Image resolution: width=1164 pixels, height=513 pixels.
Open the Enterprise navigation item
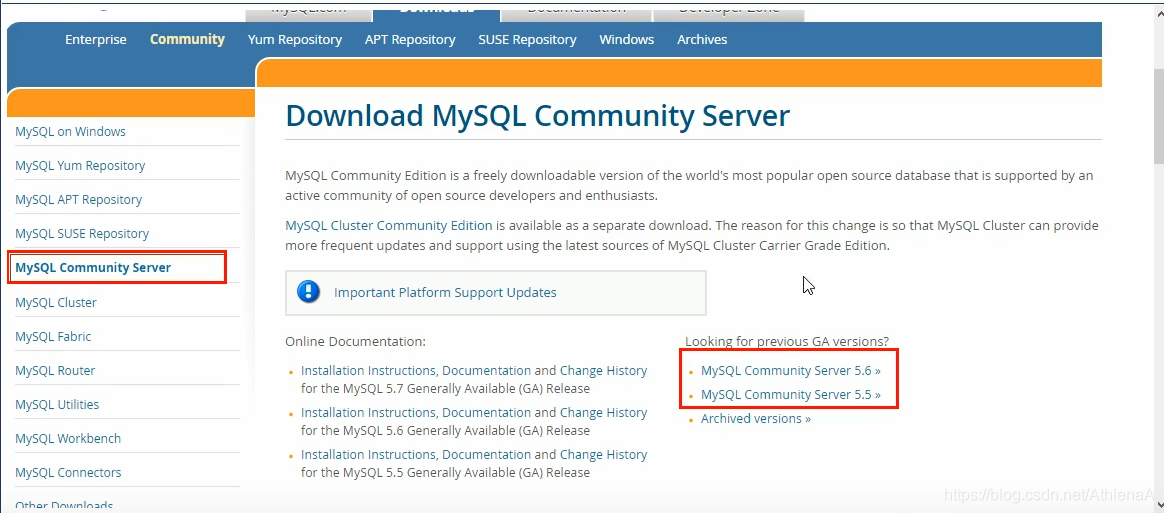point(96,39)
